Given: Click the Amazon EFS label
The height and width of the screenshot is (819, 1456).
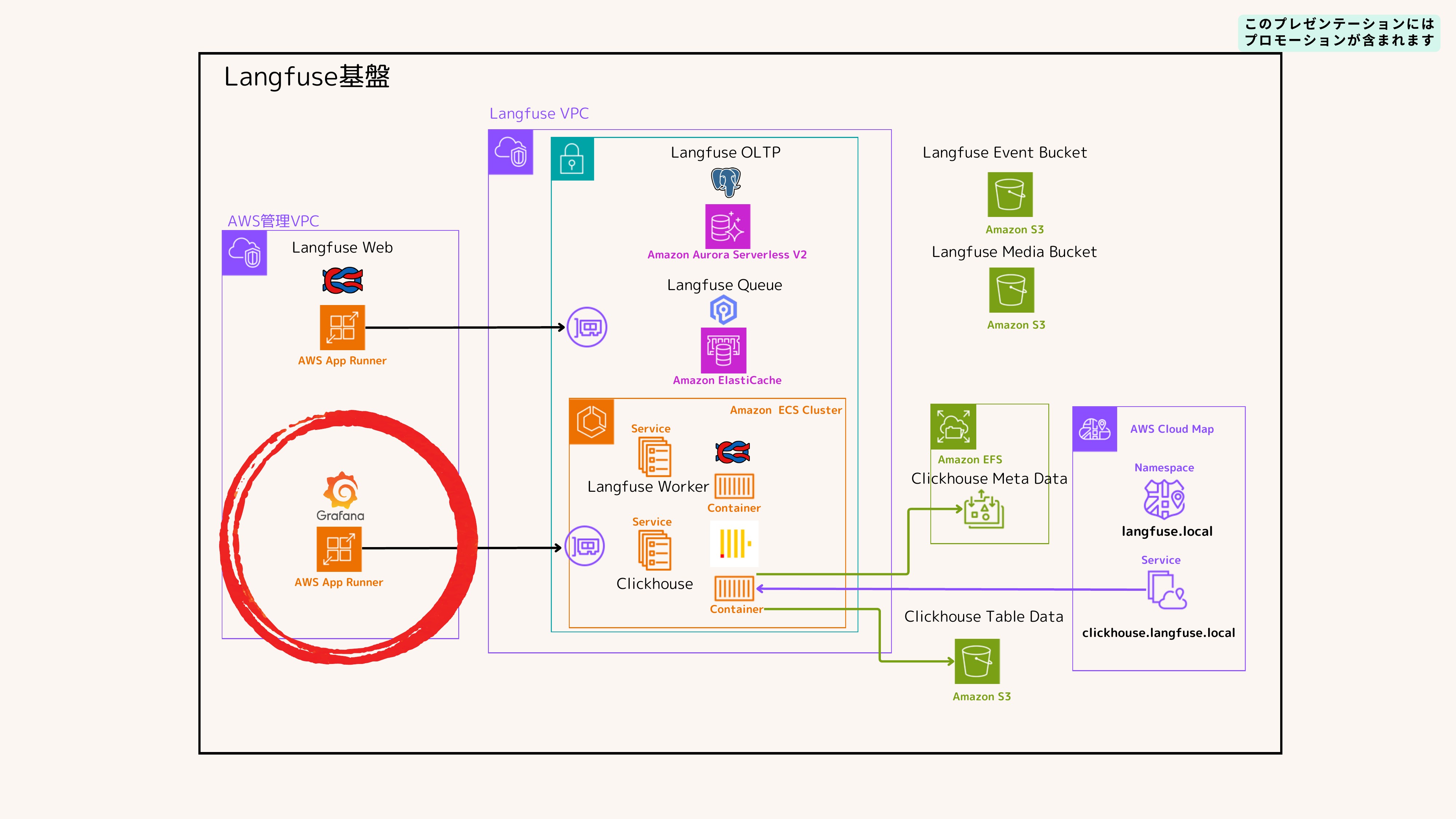Looking at the screenshot, I should 970,459.
